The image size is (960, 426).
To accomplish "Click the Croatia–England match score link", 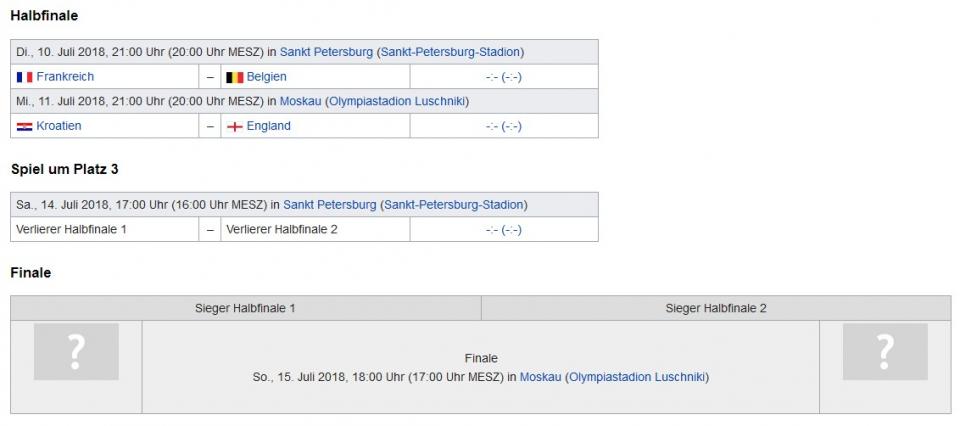I will [x=503, y=126].
